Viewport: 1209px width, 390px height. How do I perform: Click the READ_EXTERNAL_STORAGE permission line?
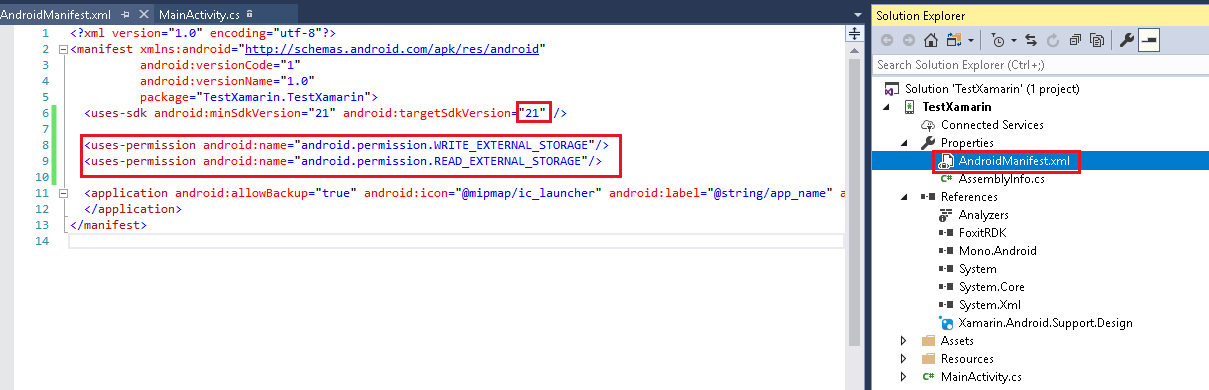pos(343,161)
